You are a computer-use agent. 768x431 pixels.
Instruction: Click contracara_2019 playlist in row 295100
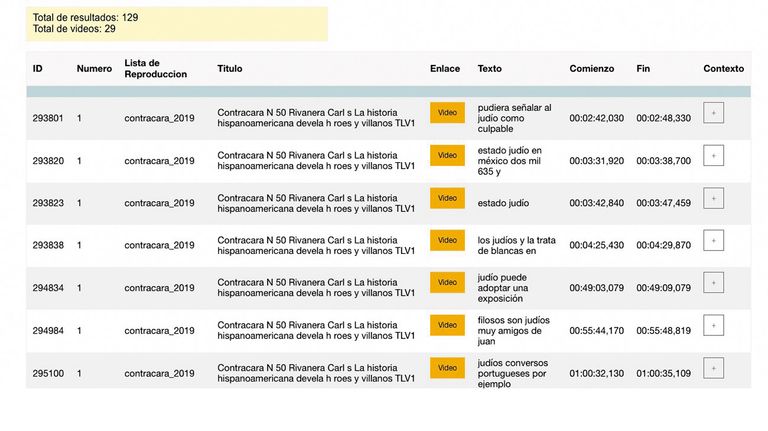click(159, 373)
